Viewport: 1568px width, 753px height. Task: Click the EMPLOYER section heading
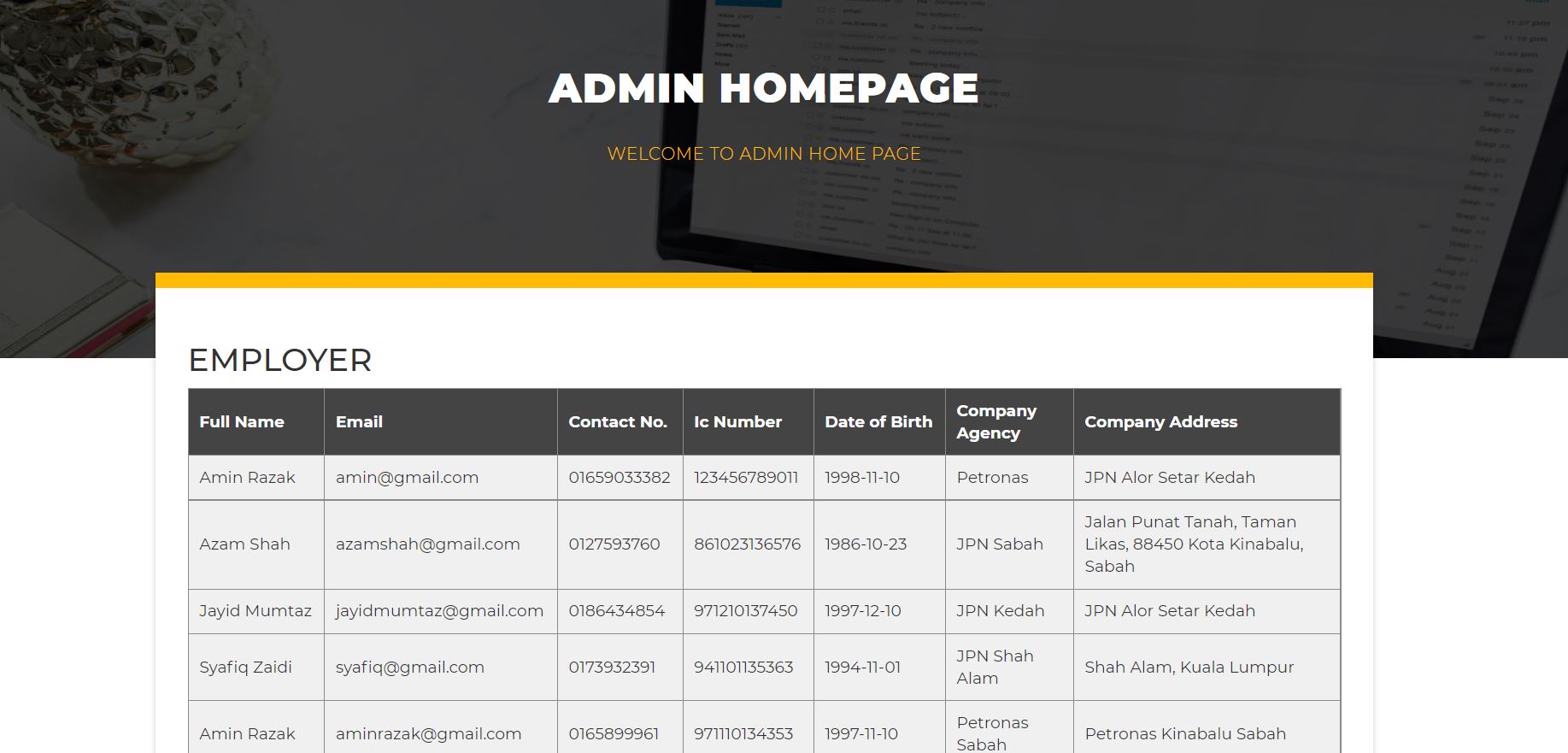tap(279, 360)
